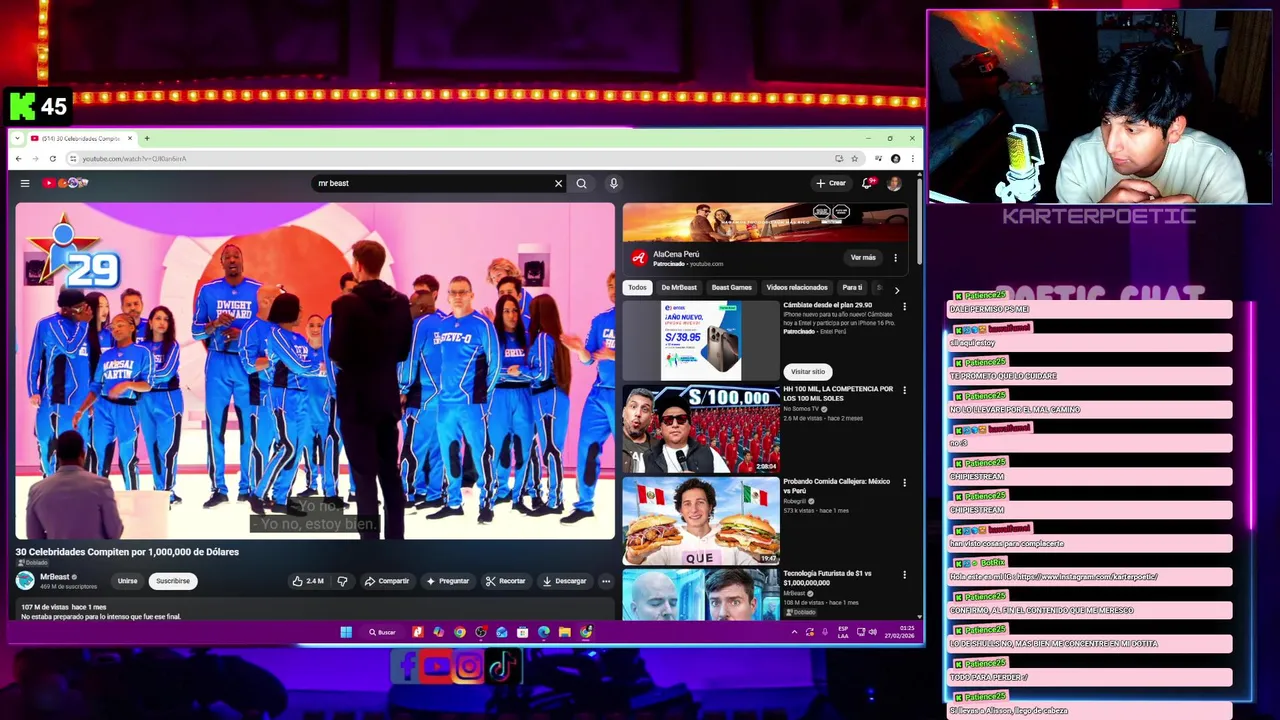Viewport: 1280px width, 720px height.
Task: Click the main video player
Action: tap(315, 371)
